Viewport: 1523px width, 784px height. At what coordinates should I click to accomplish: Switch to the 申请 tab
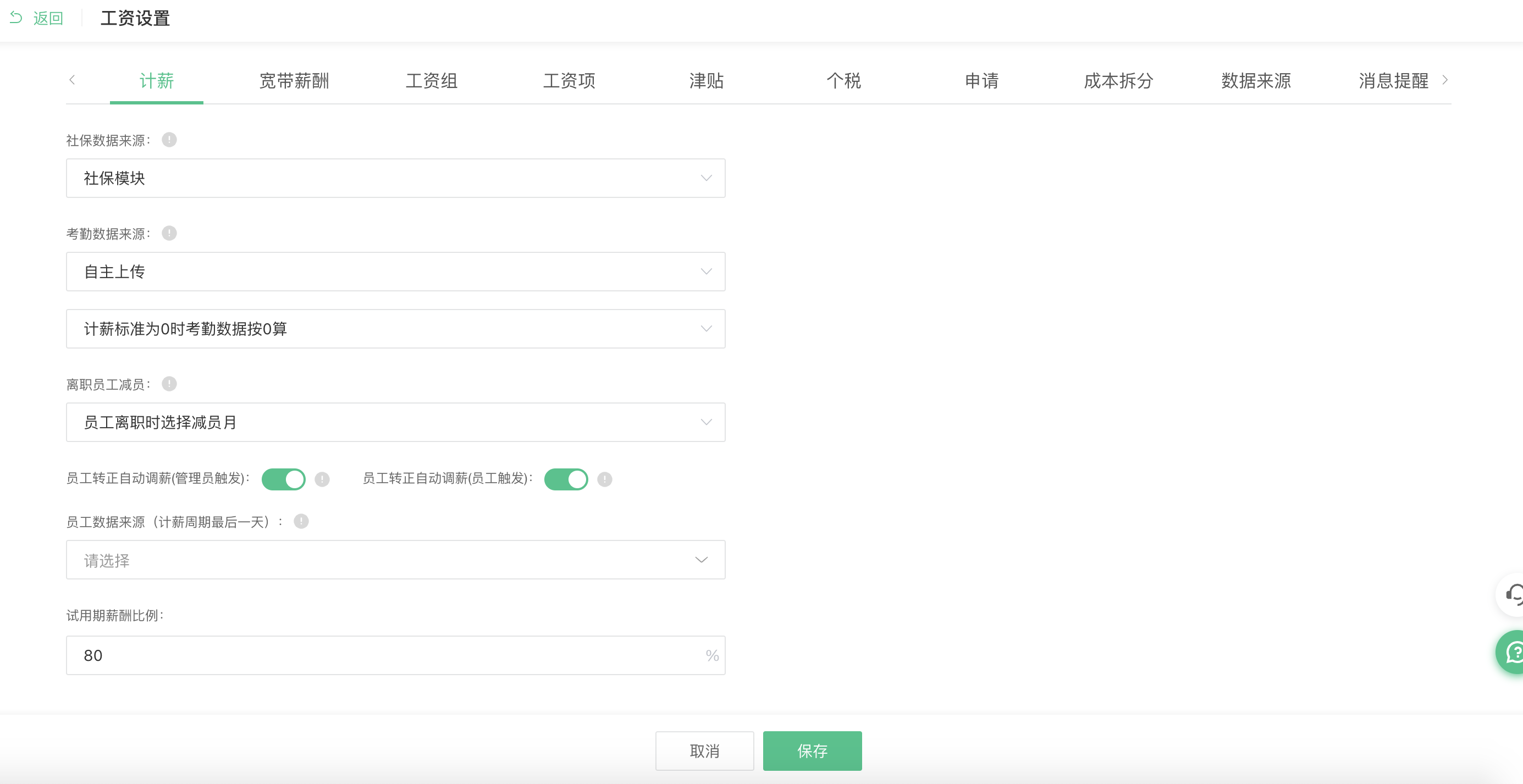[x=981, y=81]
